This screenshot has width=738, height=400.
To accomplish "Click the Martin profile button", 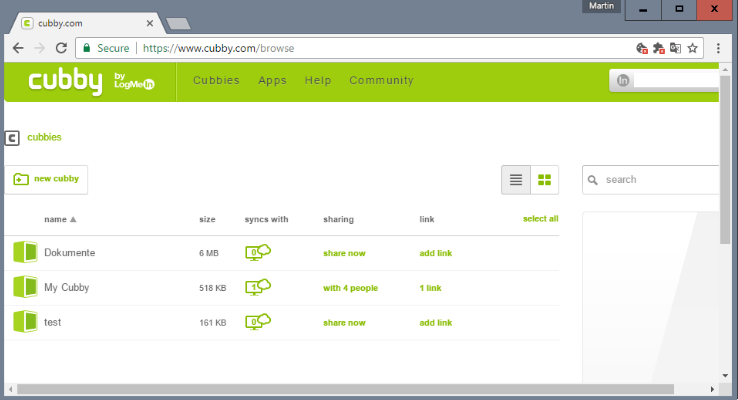I will pyautogui.click(x=602, y=6).
